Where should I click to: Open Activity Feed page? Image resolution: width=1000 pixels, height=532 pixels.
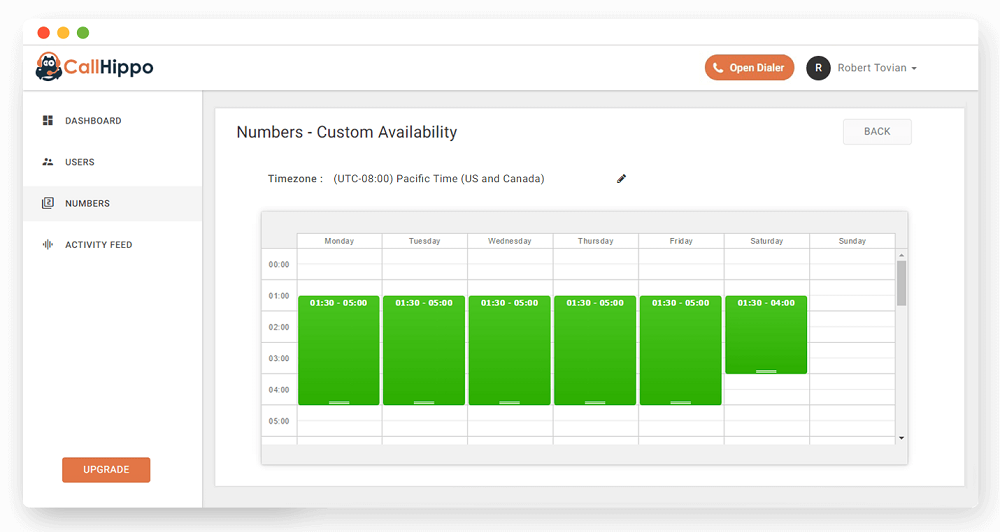[x=112, y=244]
